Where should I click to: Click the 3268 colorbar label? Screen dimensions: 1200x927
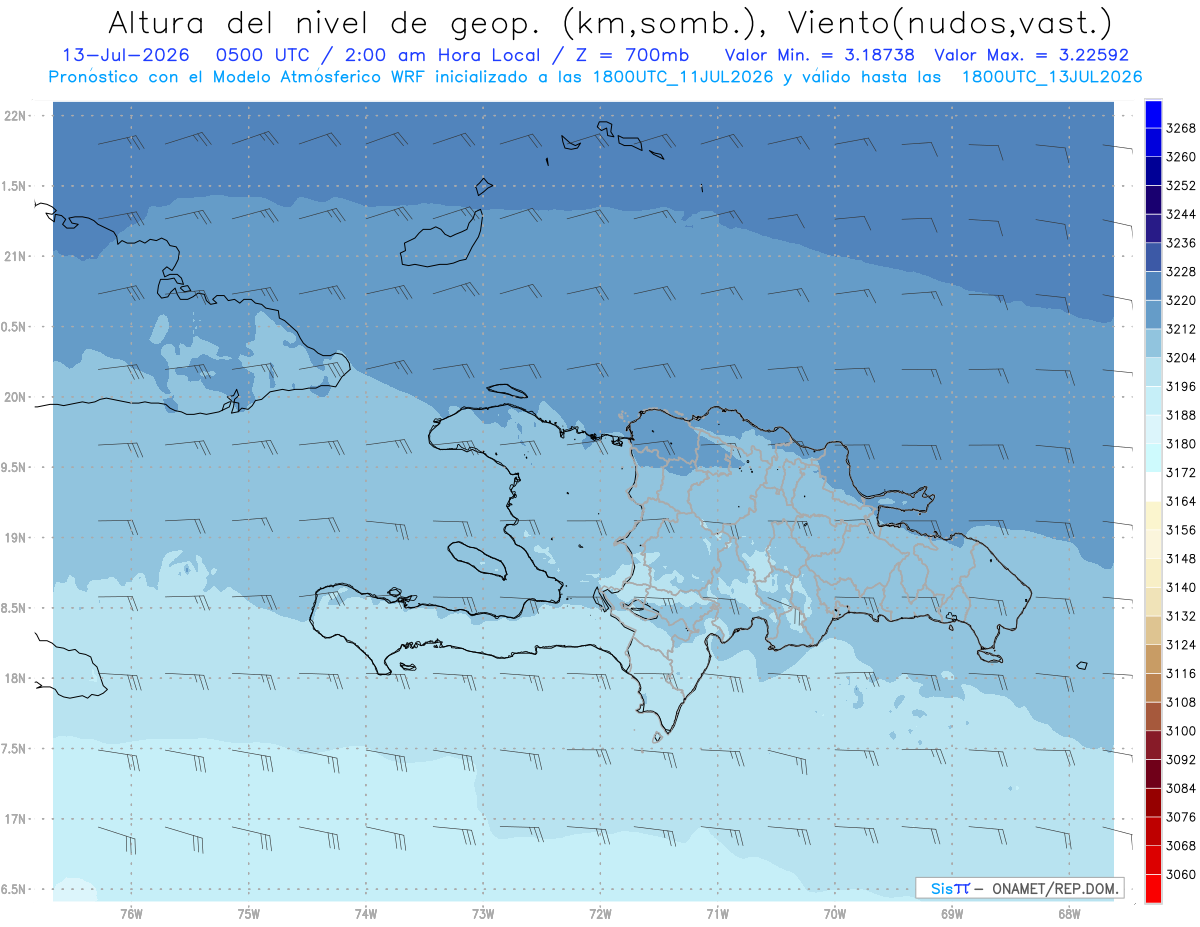tap(1181, 128)
